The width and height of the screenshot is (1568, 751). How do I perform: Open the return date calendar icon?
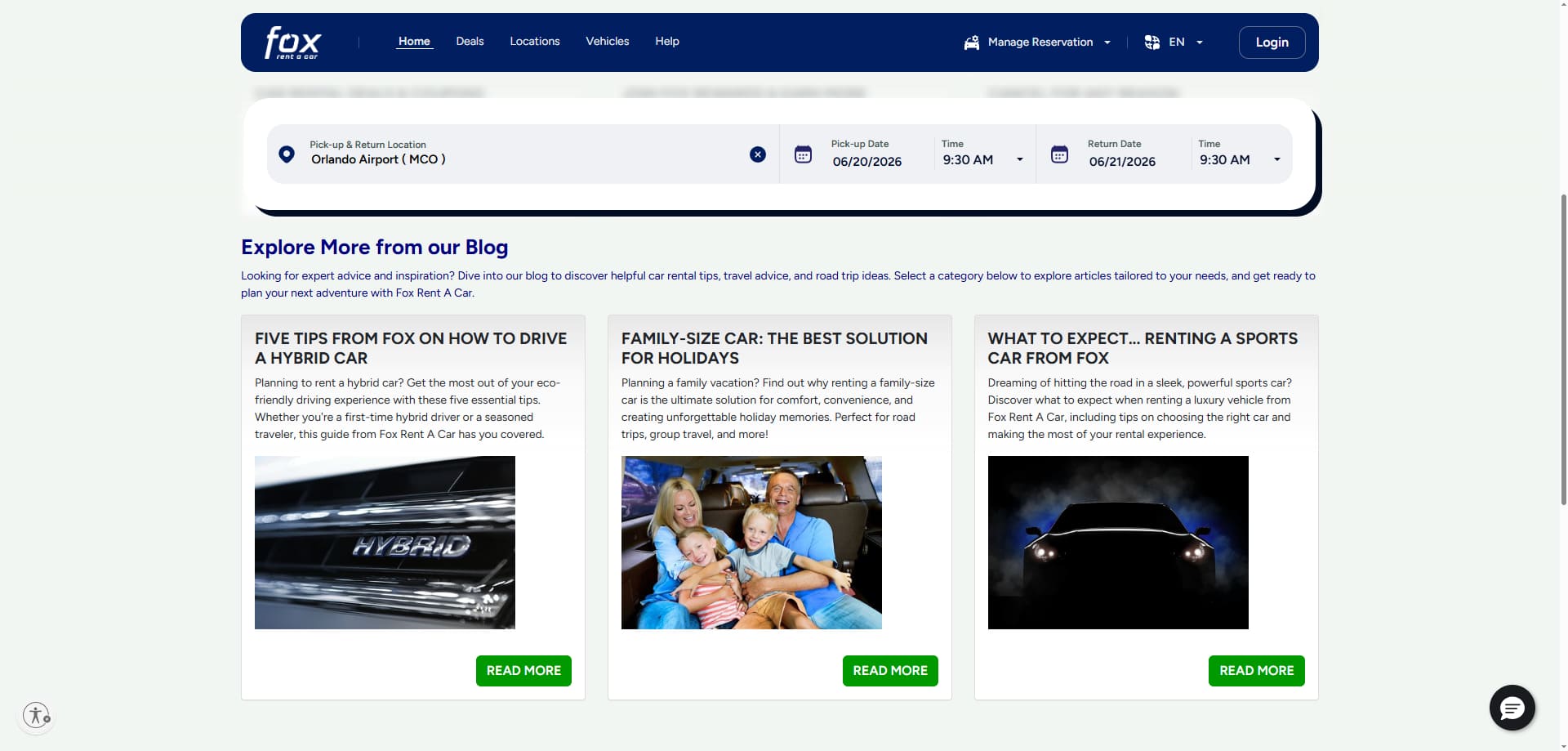[x=1059, y=154]
